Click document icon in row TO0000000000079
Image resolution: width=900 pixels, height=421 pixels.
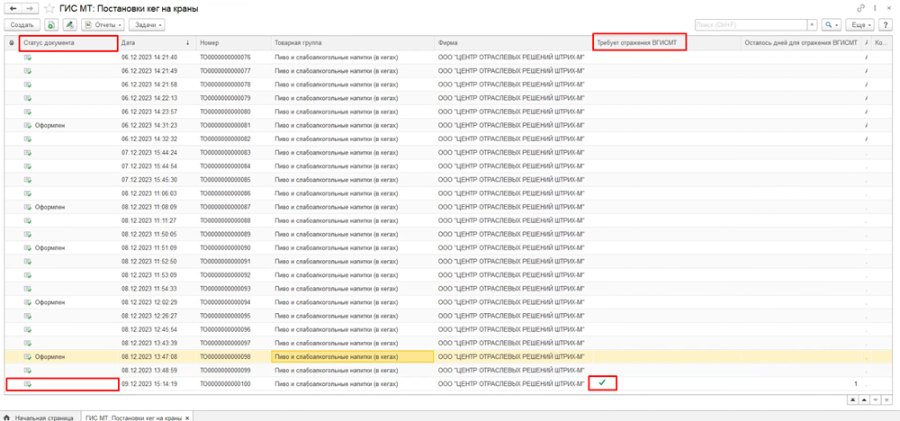(x=28, y=98)
